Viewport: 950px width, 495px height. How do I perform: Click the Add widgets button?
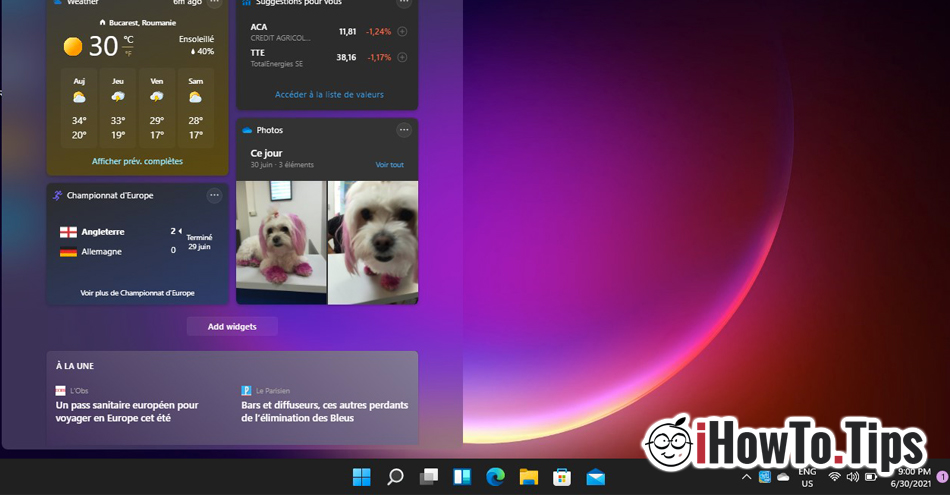(x=232, y=327)
